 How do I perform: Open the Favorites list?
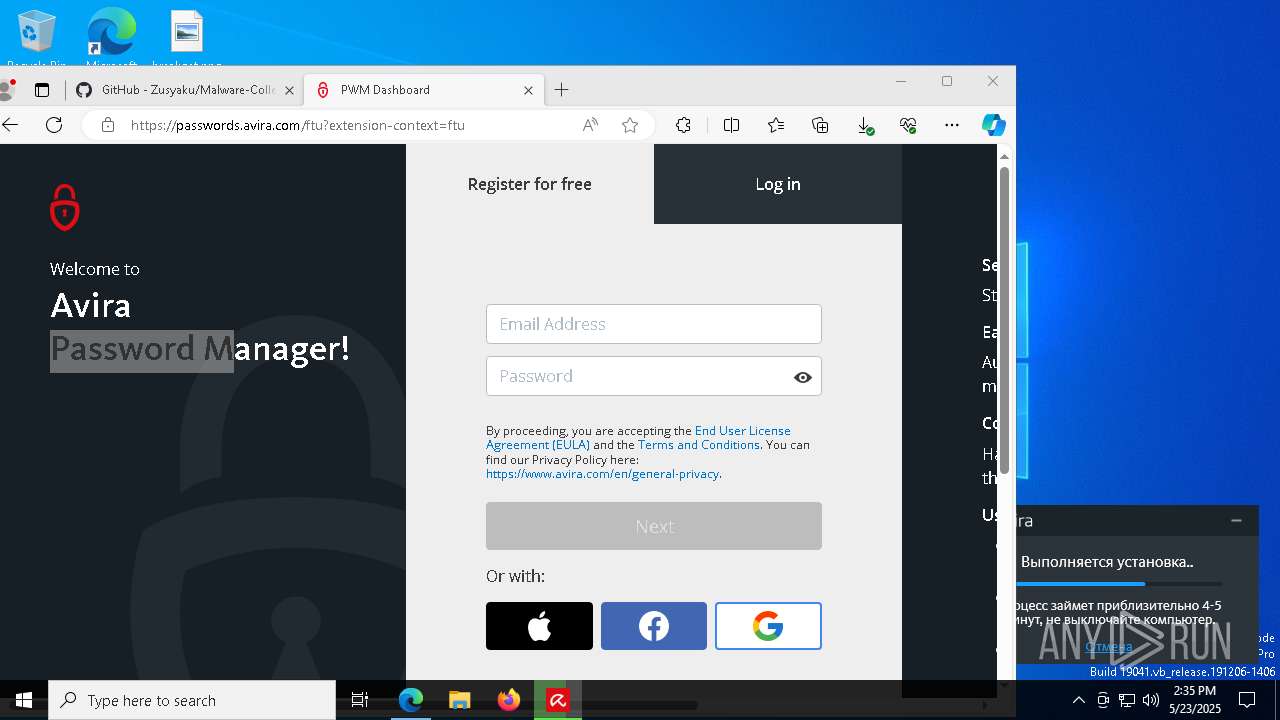[776, 125]
